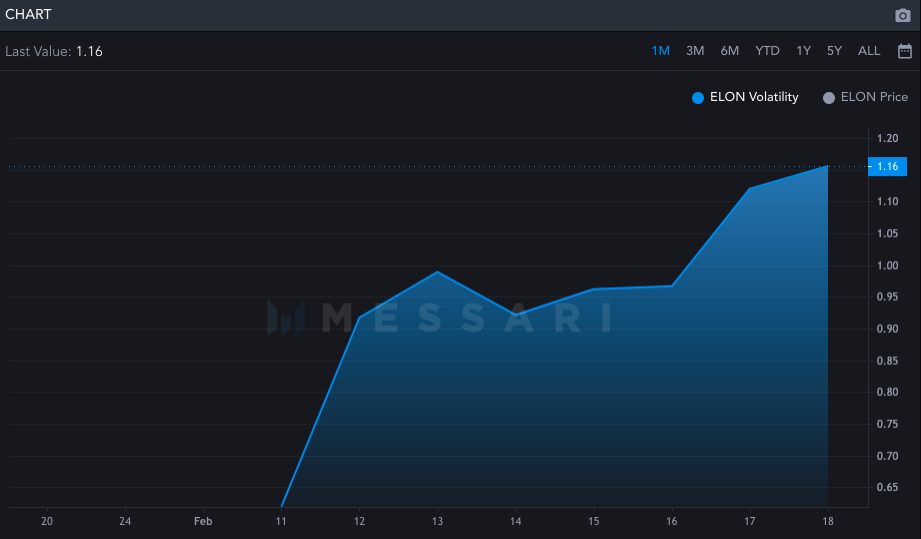Click the 0.65 value axis label
The height and width of the screenshot is (539, 921).
pos(887,487)
